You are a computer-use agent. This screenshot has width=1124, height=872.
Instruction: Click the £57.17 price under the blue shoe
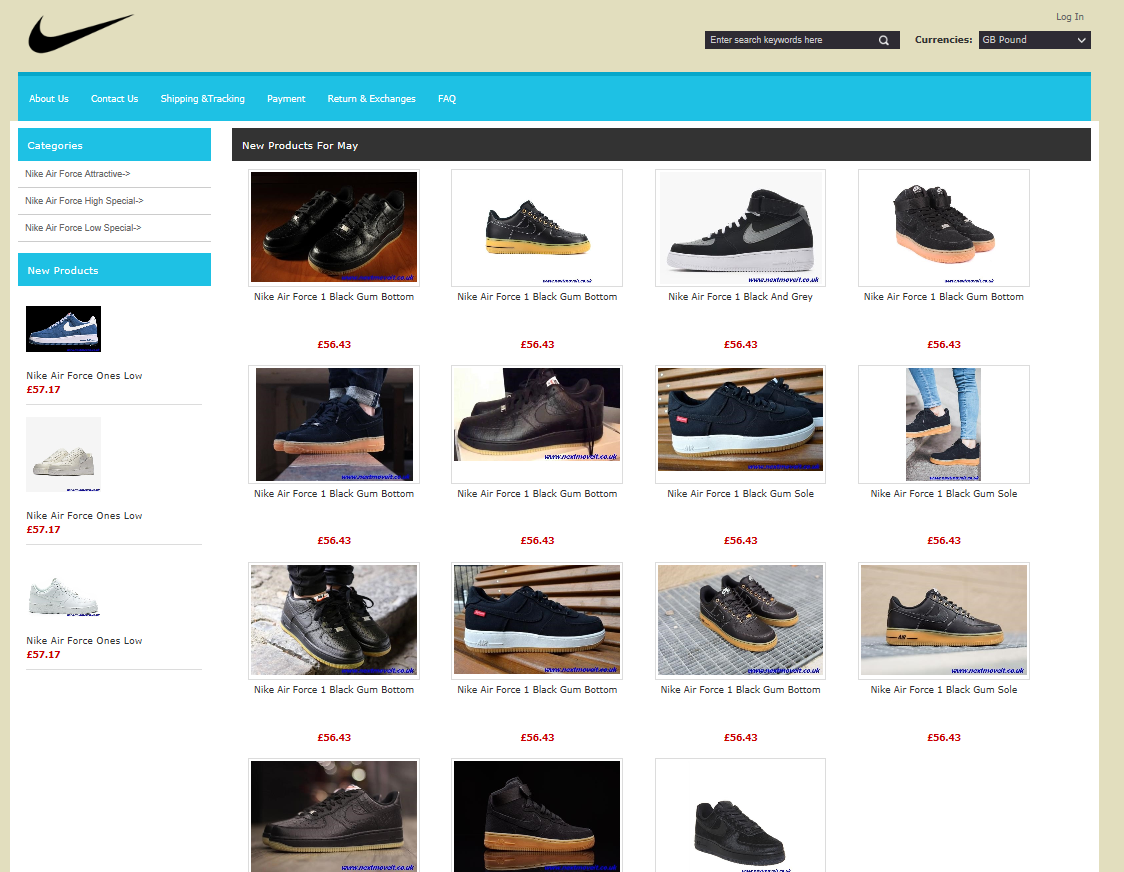[44, 390]
